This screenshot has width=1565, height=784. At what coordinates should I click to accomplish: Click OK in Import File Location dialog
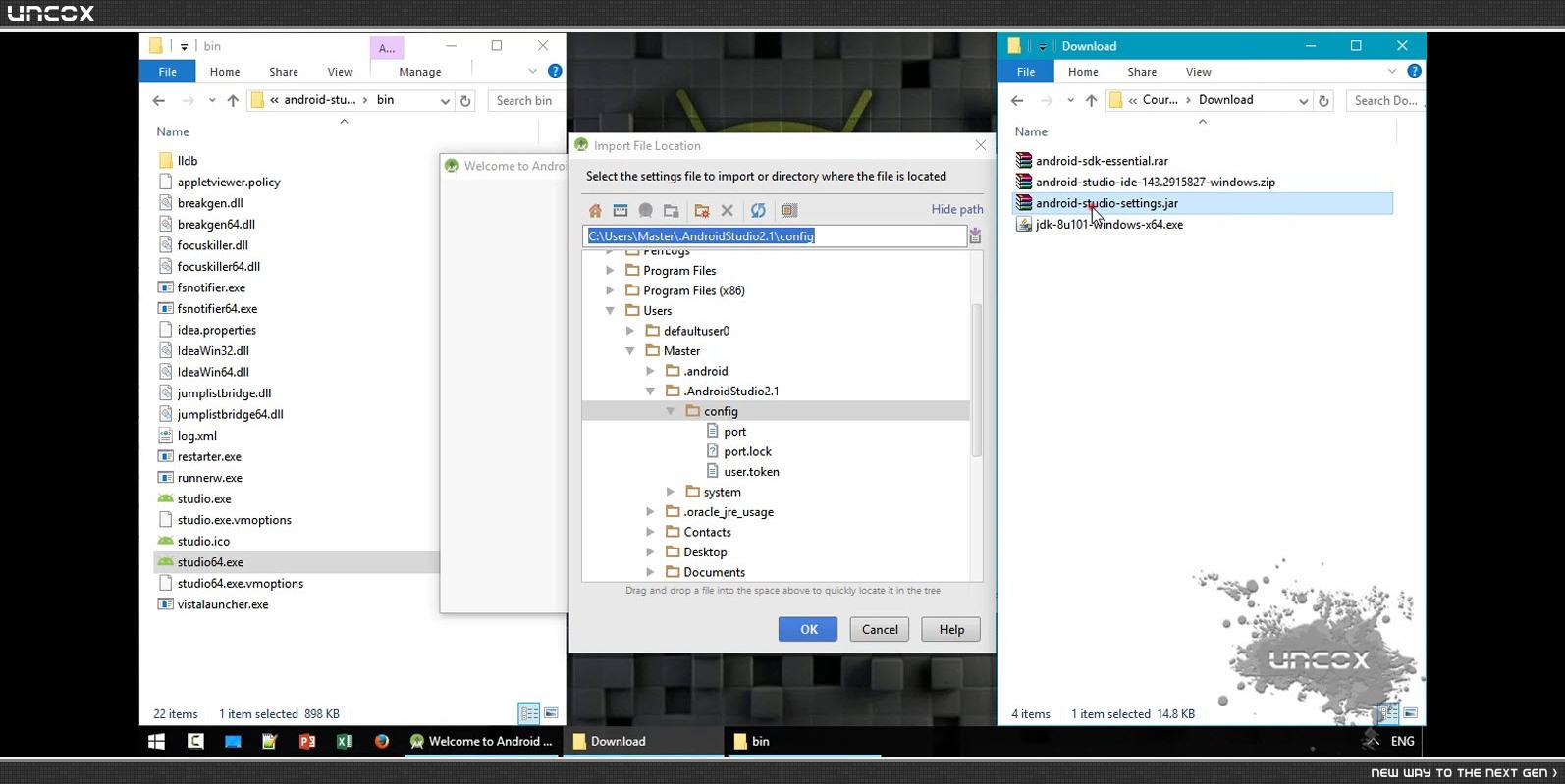[x=808, y=629]
